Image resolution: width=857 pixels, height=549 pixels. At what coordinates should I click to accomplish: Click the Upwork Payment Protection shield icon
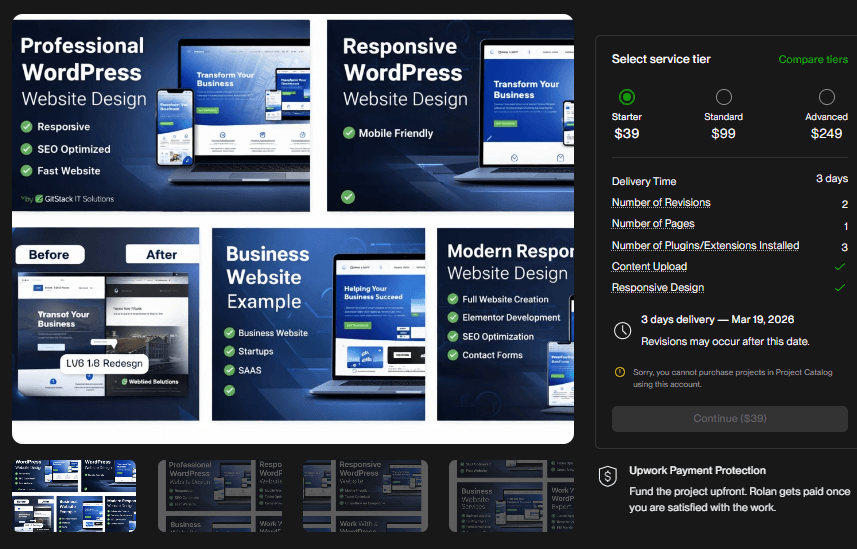pyautogui.click(x=607, y=477)
